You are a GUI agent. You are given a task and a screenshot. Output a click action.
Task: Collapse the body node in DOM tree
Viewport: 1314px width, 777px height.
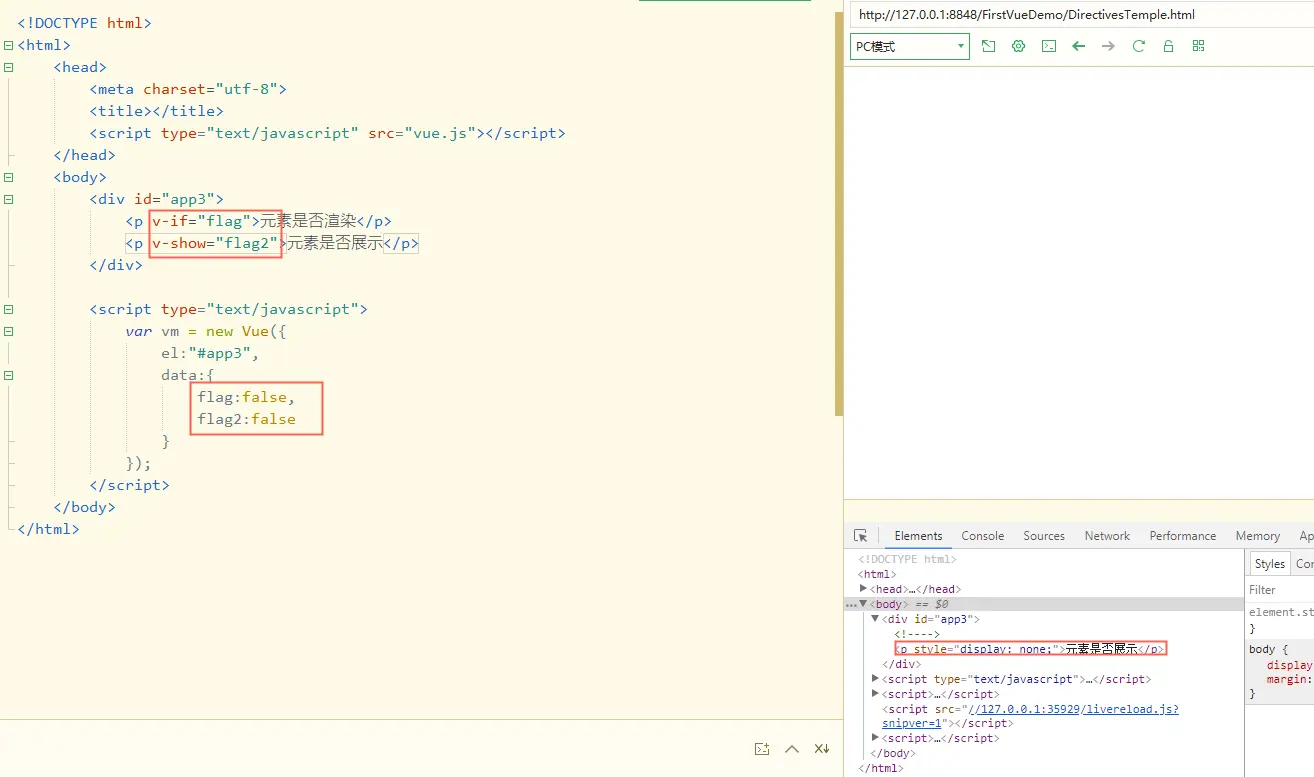[x=863, y=604]
